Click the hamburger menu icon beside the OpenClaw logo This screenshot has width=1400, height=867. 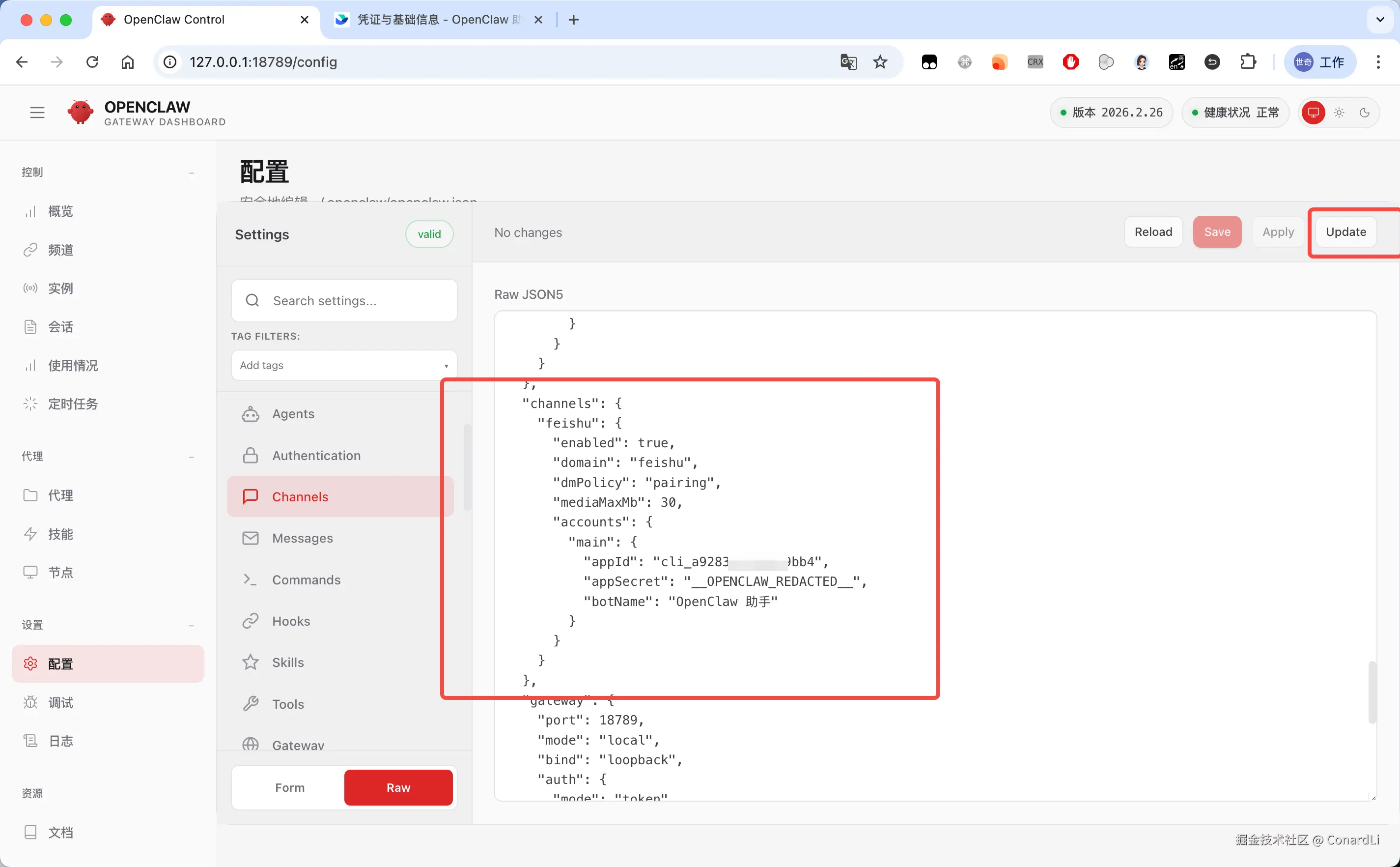[37, 113]
